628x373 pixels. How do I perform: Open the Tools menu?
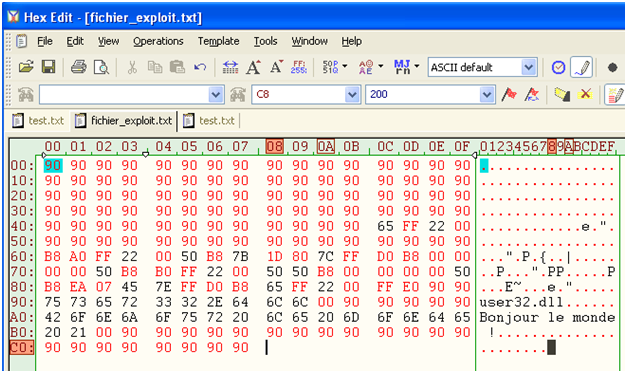click(x=265, y=41)
